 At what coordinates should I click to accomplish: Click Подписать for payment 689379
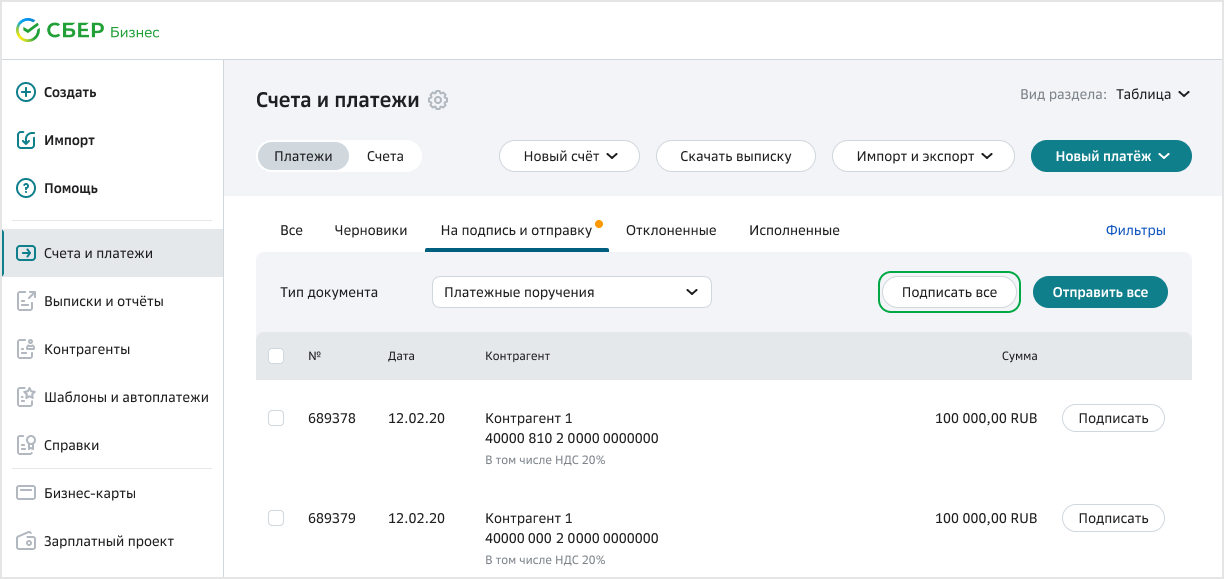pos(1113,518)
